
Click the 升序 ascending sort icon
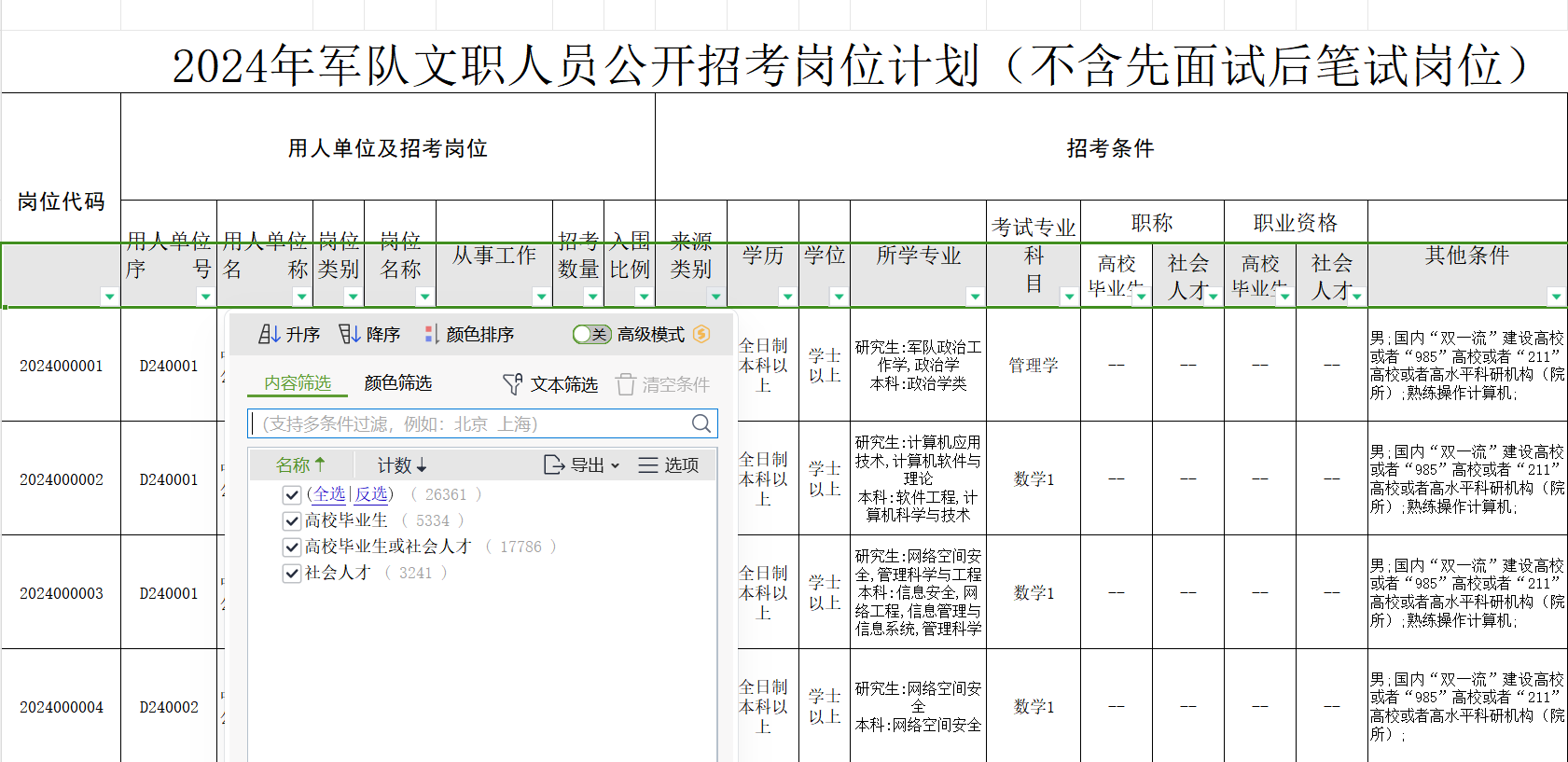[x=270, y=334]
